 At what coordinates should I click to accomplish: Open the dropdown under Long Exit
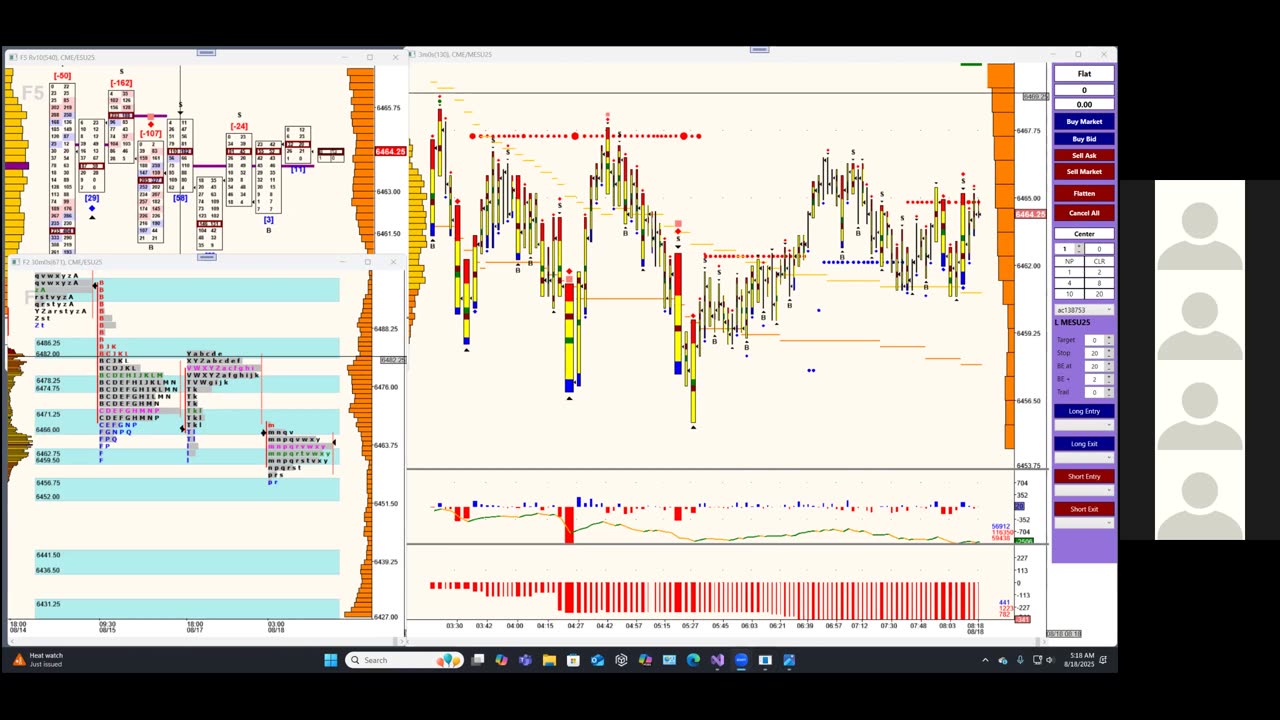point(1084,457)
